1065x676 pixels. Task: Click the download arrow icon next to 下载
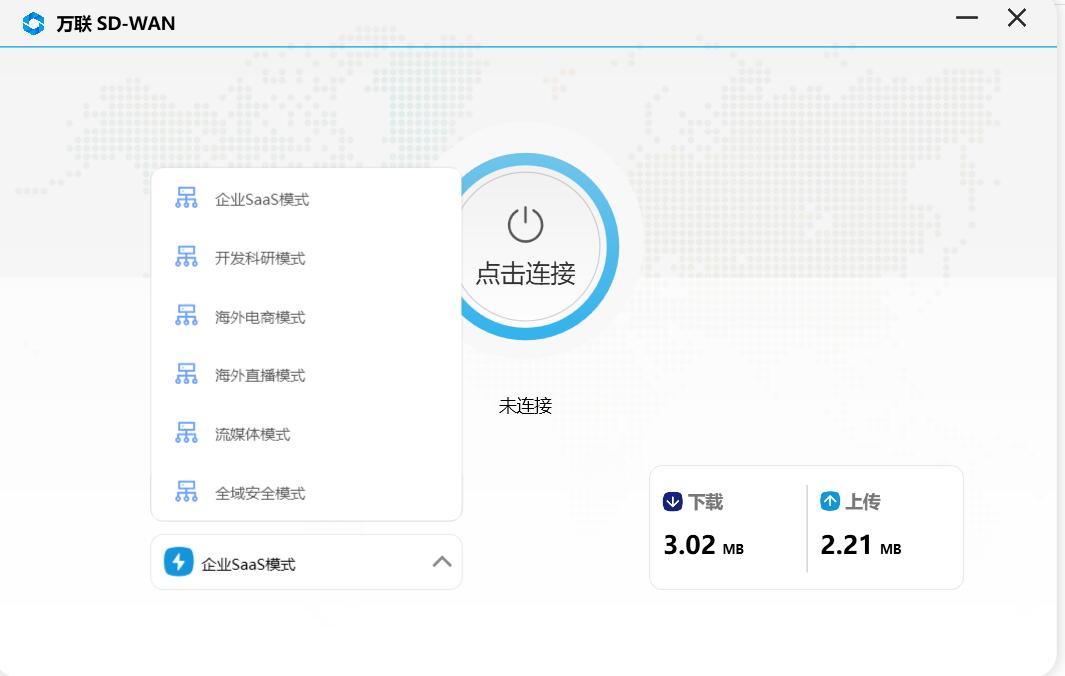point(672,502)
